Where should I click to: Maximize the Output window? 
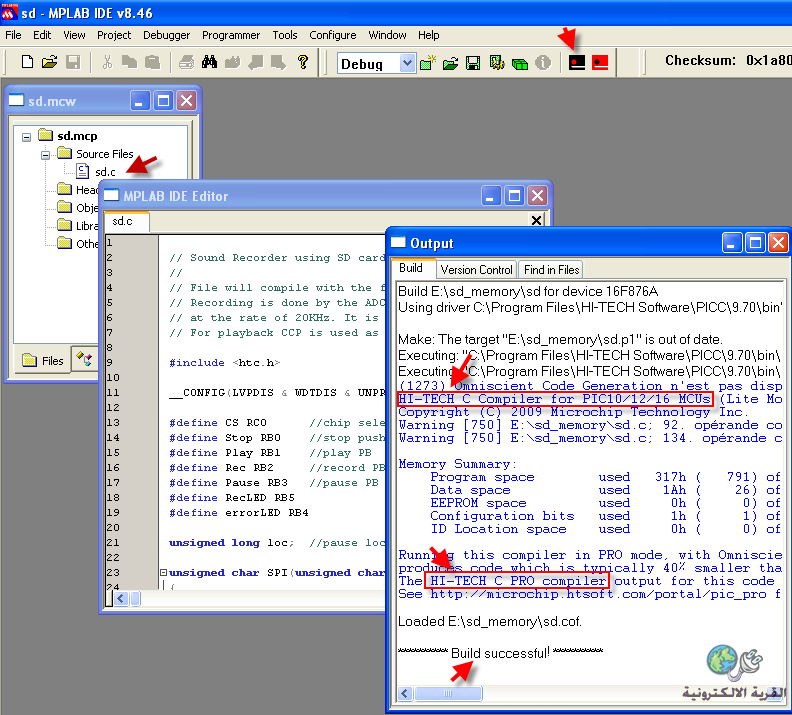click(x=755, y=243)
